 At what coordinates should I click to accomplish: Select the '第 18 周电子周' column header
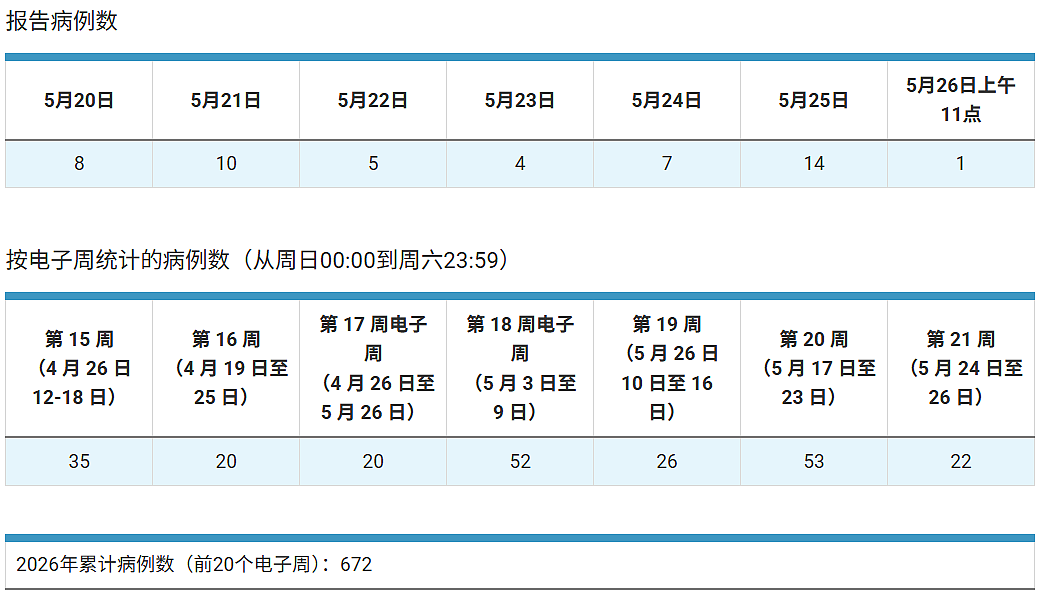[520, 368]
